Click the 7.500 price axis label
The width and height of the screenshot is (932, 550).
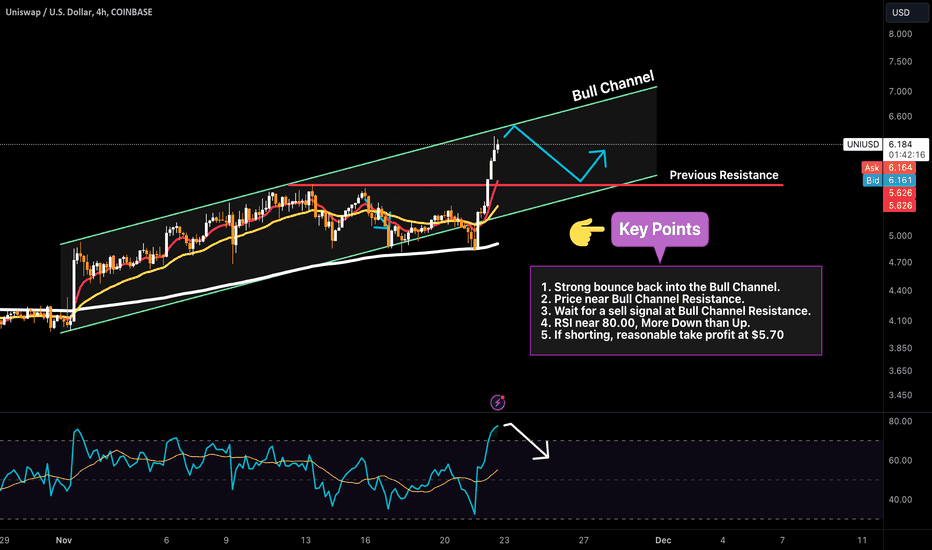(900, 62)
